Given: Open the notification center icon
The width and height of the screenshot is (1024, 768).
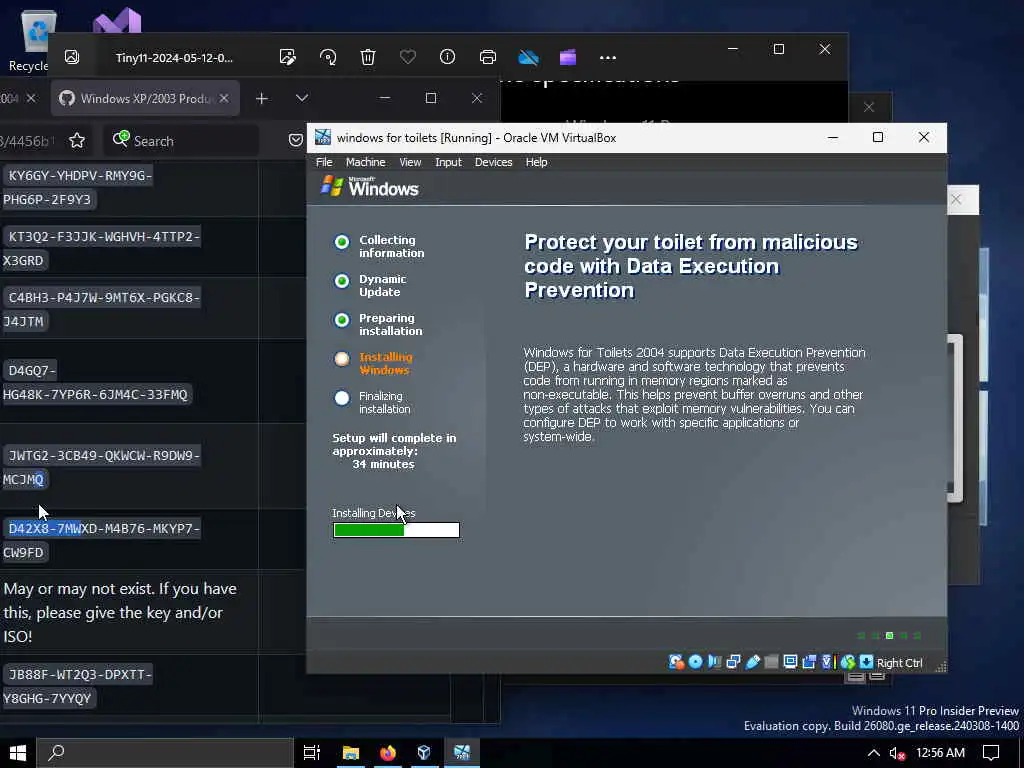Looking at the screenshot, I should [991, 753].
